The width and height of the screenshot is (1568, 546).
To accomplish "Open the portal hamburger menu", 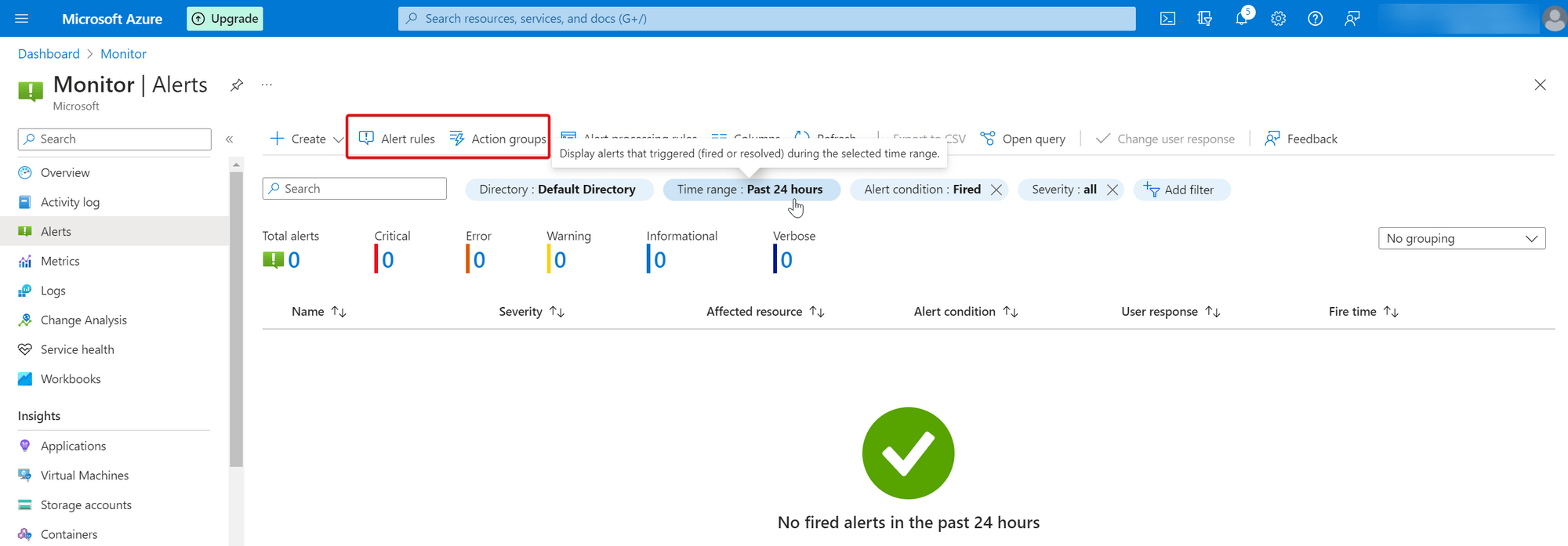I will (21, 19).
